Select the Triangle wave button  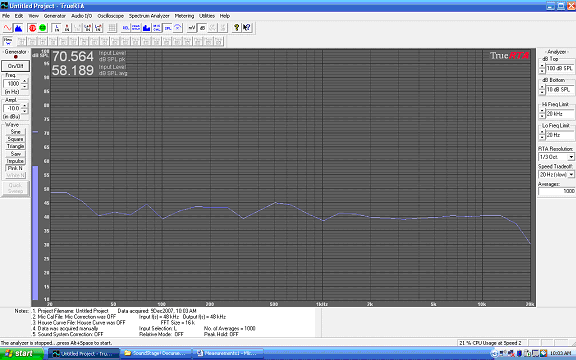click(15, 146)
